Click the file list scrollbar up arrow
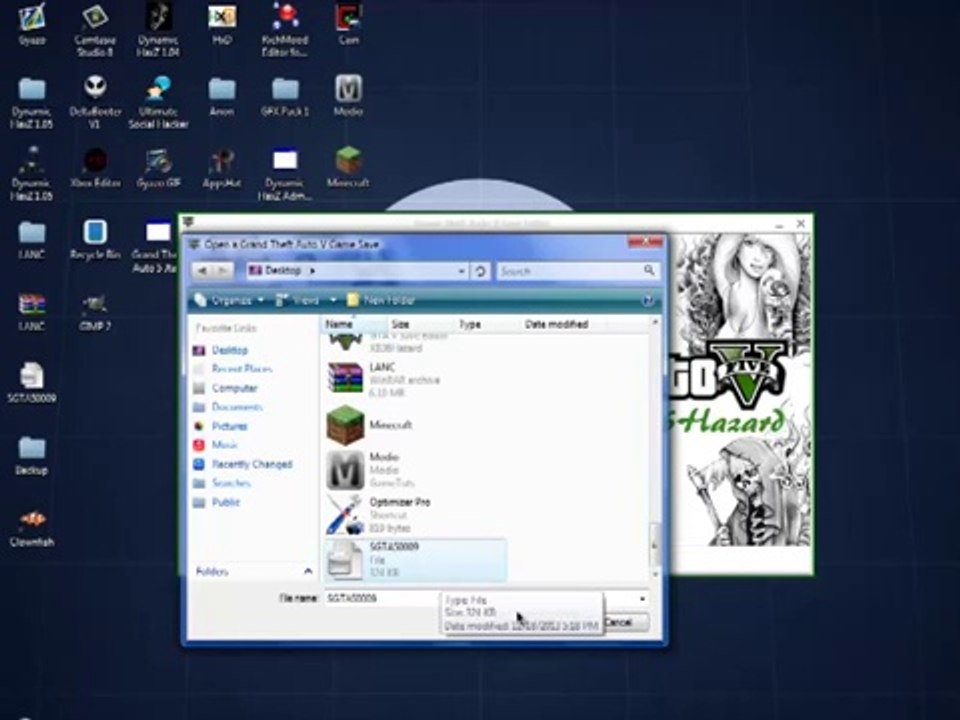Screen dimensions: 960x720 [654, 322]
